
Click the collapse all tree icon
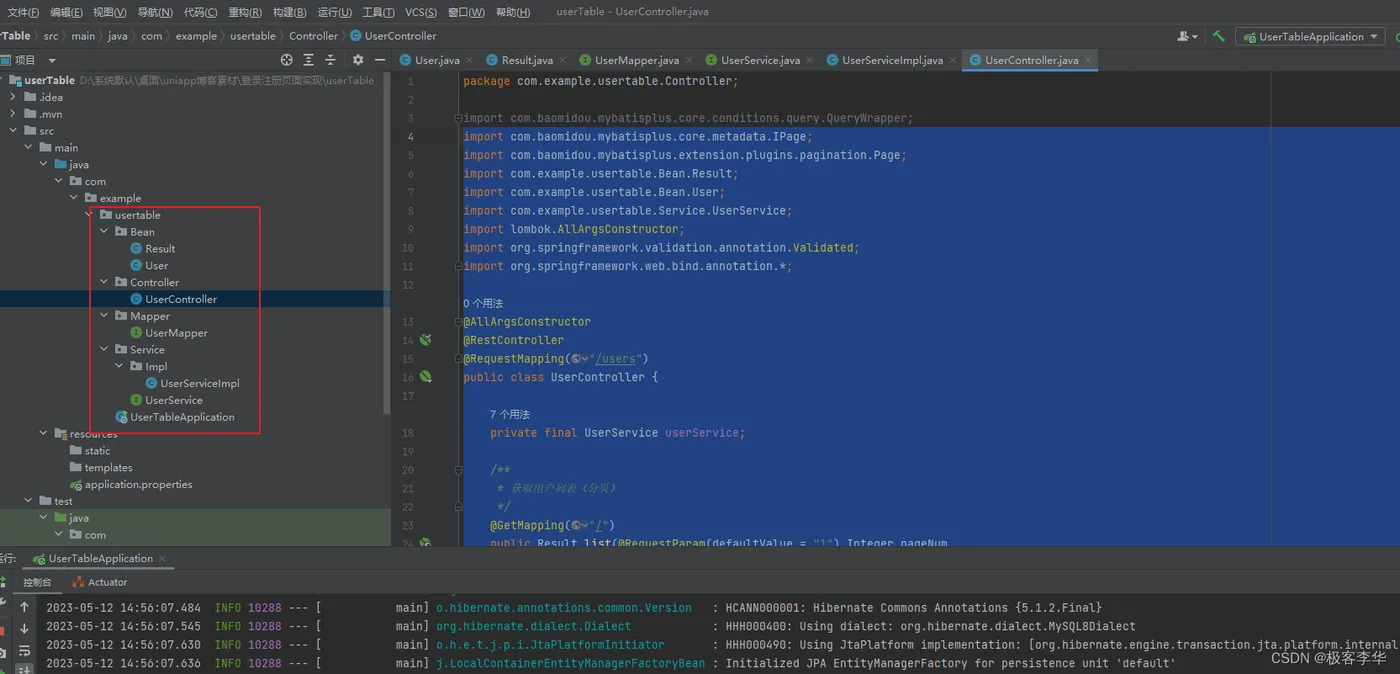pos(330,60)
